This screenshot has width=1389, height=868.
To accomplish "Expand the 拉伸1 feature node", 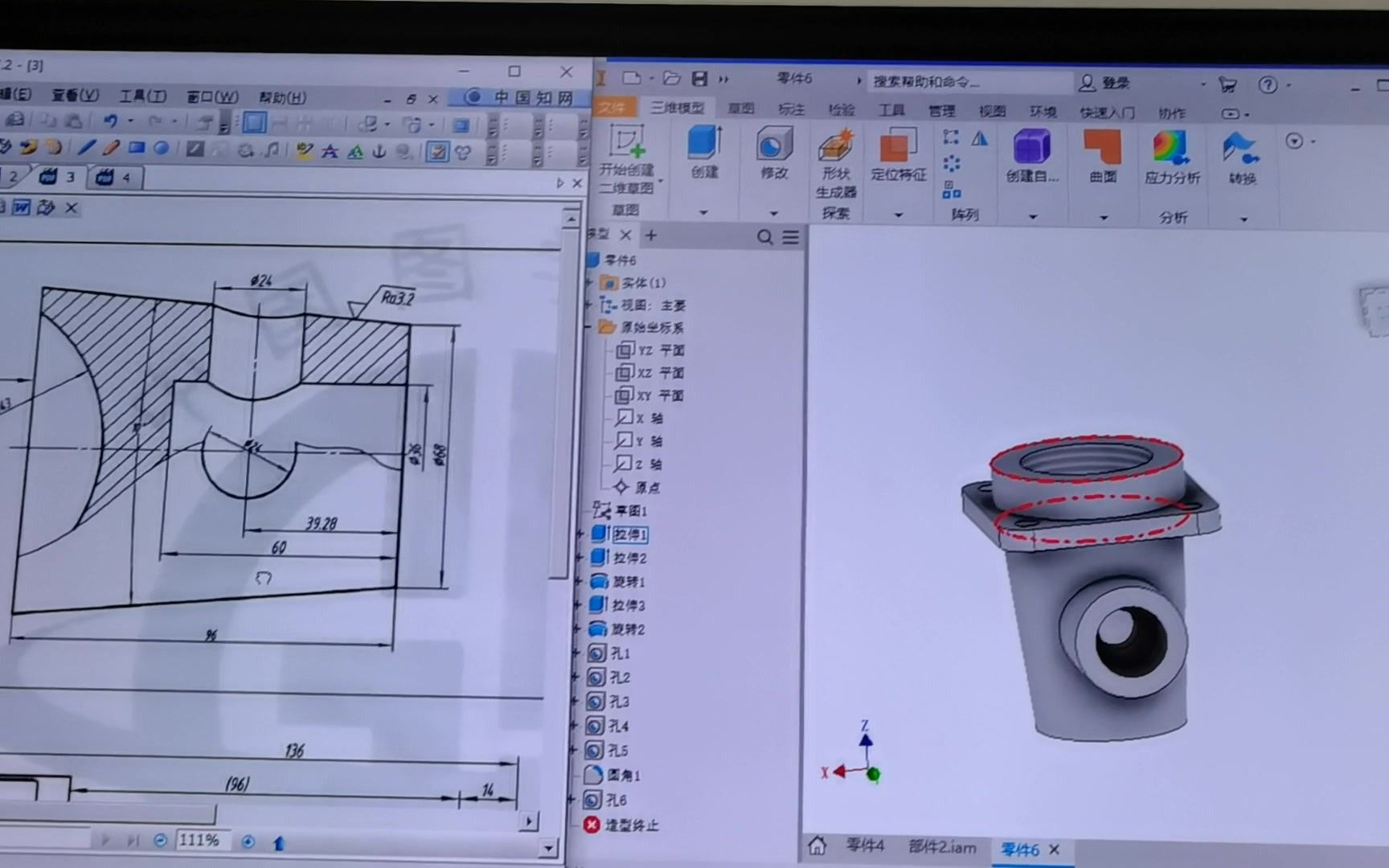I will (581, 534).
